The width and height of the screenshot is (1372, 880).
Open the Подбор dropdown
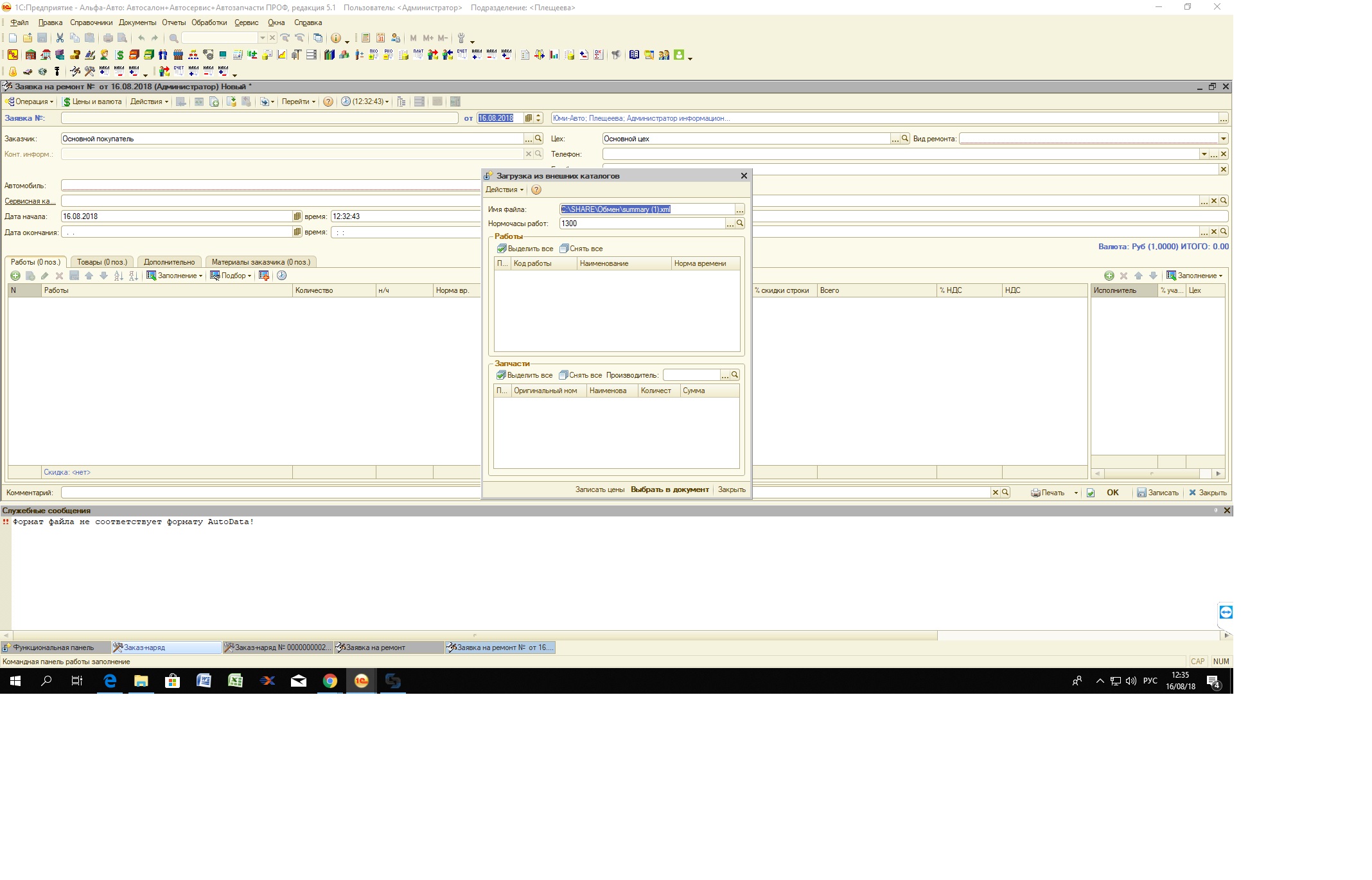[x=231, y=276]
